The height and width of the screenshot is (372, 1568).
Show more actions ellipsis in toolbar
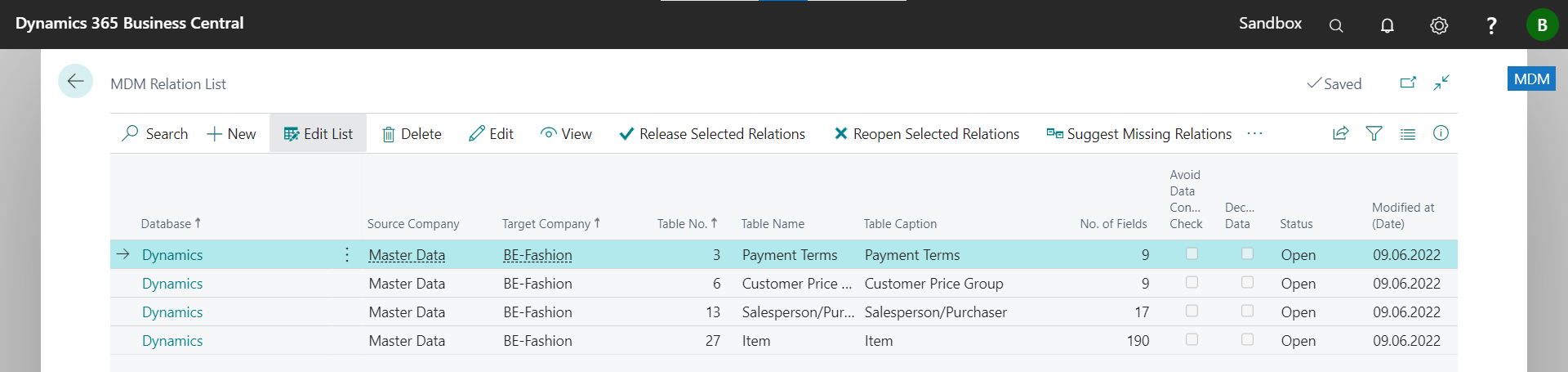1255,133
